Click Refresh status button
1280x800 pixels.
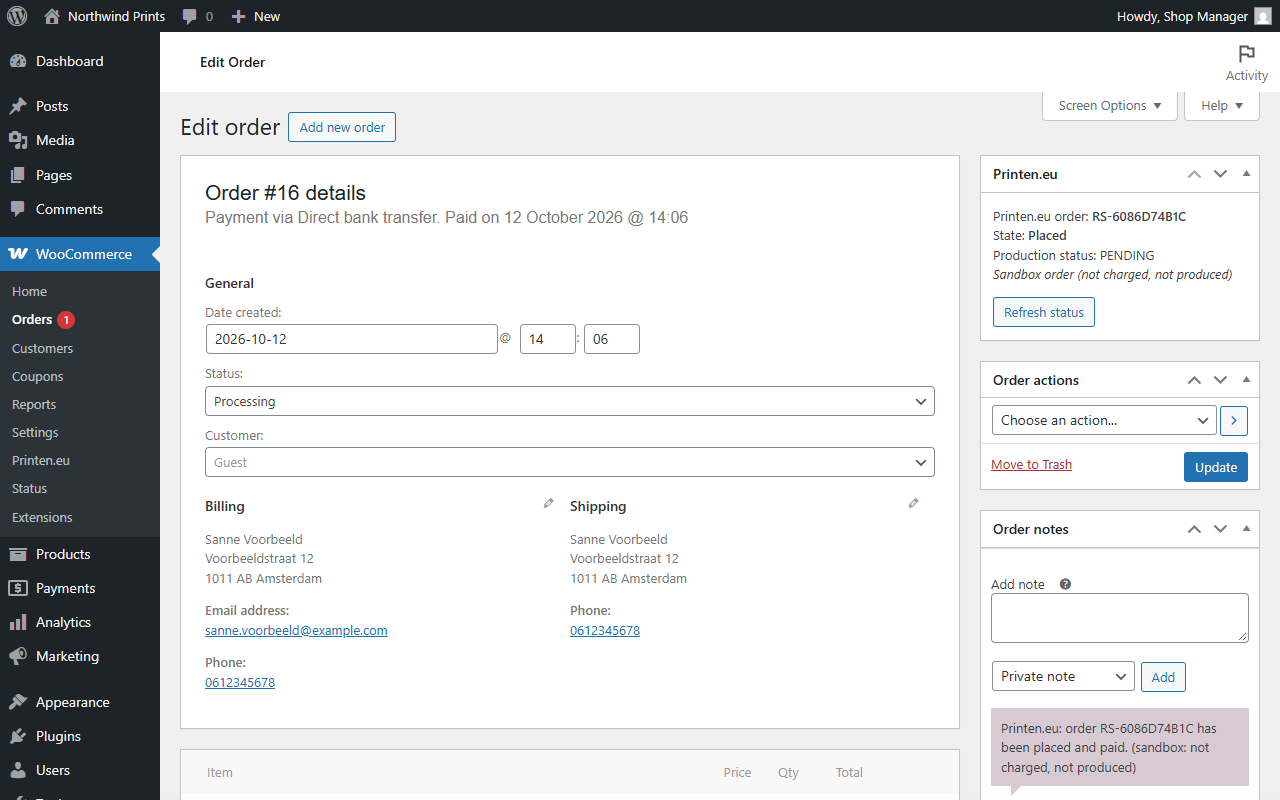pos(1044,312)
